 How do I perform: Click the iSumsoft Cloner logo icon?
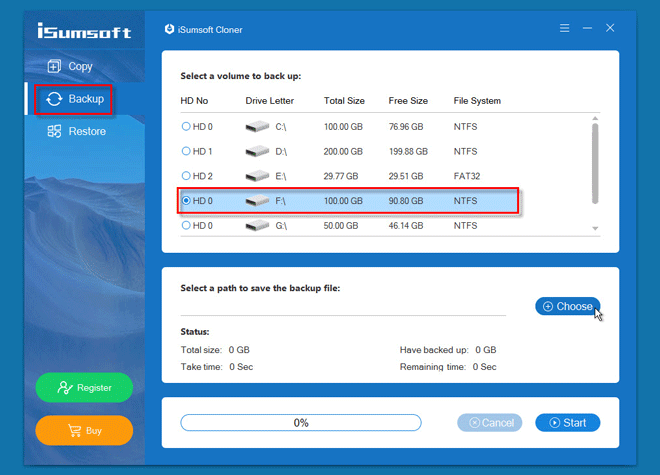(x=169, y=29)
